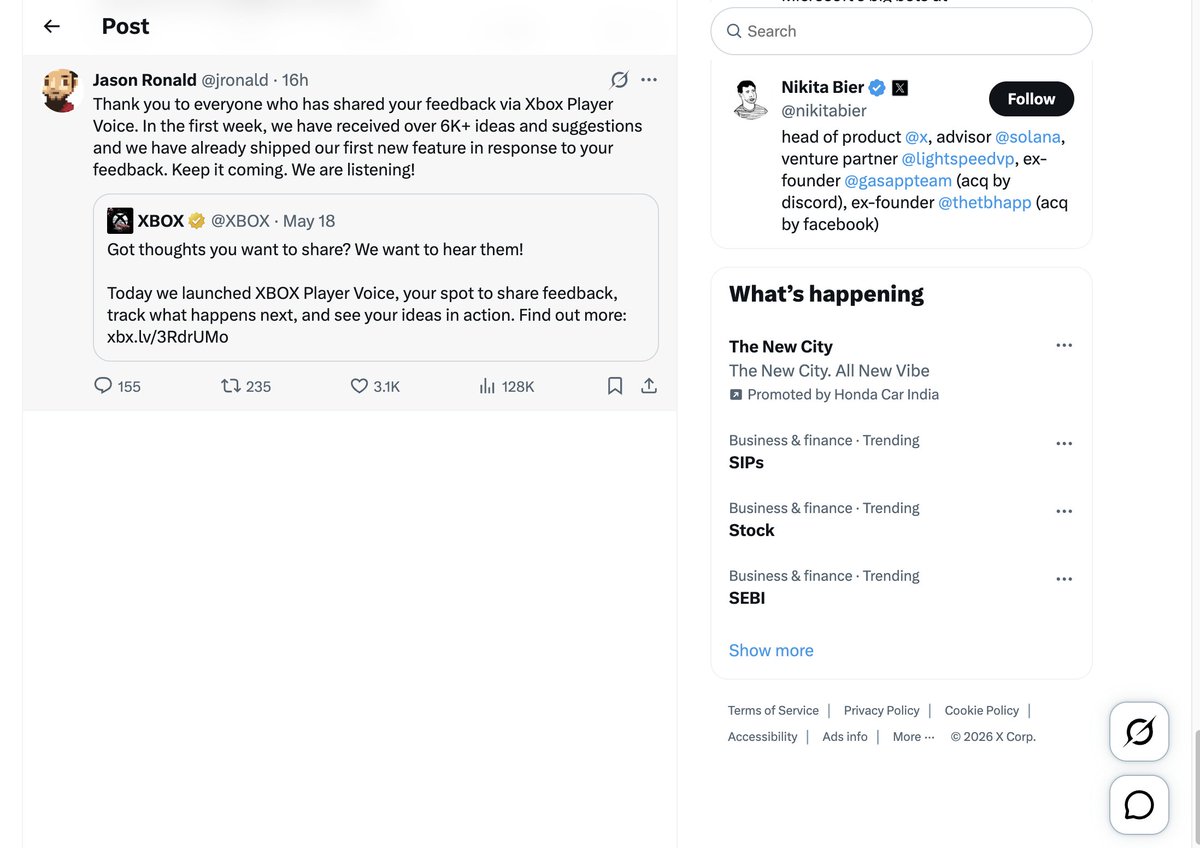View analytics icon showing 128K views
This screenshot has height=848, width=1200.
tap(488, 386)
